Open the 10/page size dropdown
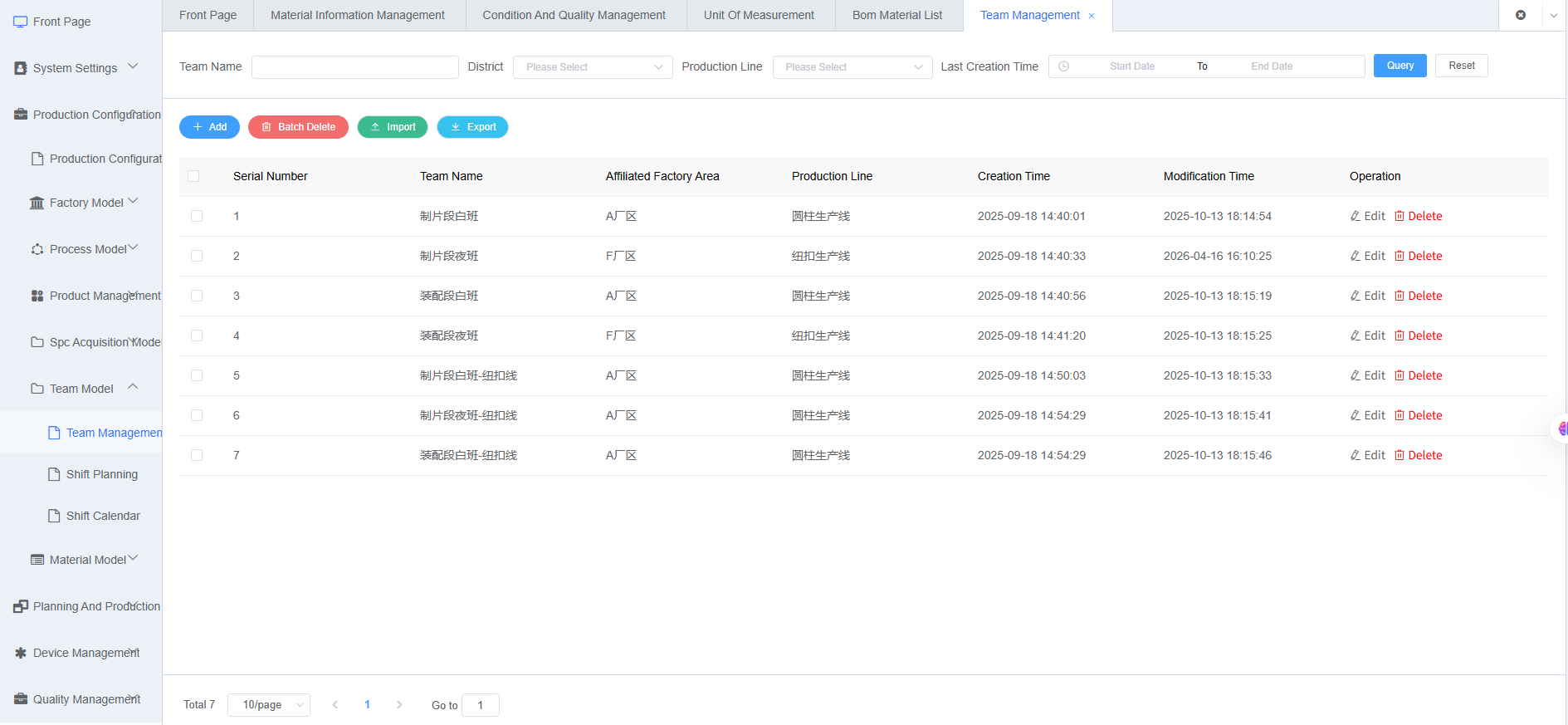Screen dimensions: 1568x725 pos(269,705)
